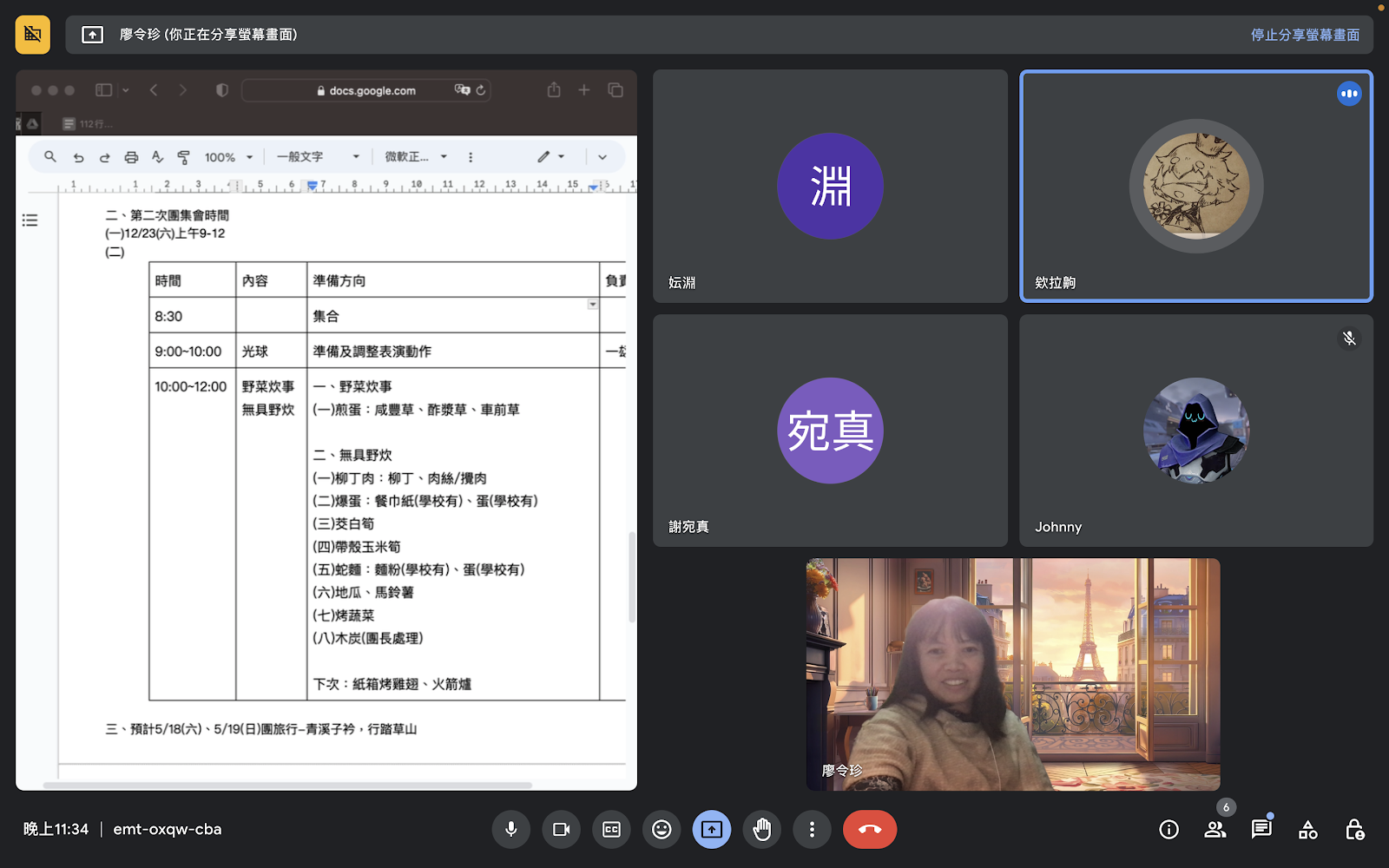This screenshot has height=868, width=1389.
Task: Click the docs.google.com address bar
Action: point(366,90)
